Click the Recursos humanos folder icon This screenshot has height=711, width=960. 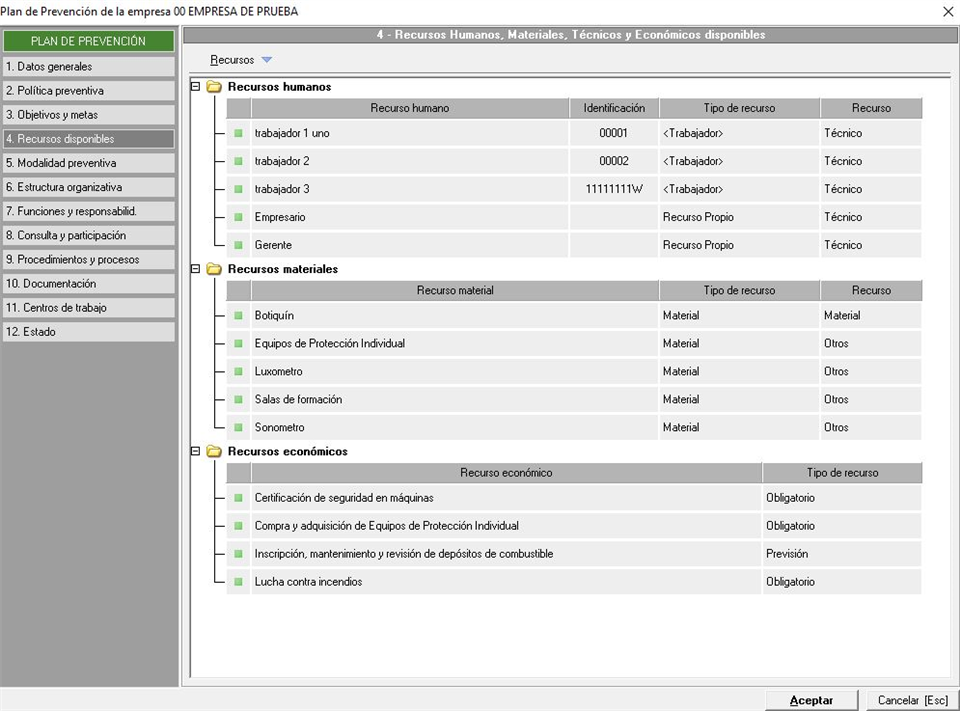214,87
